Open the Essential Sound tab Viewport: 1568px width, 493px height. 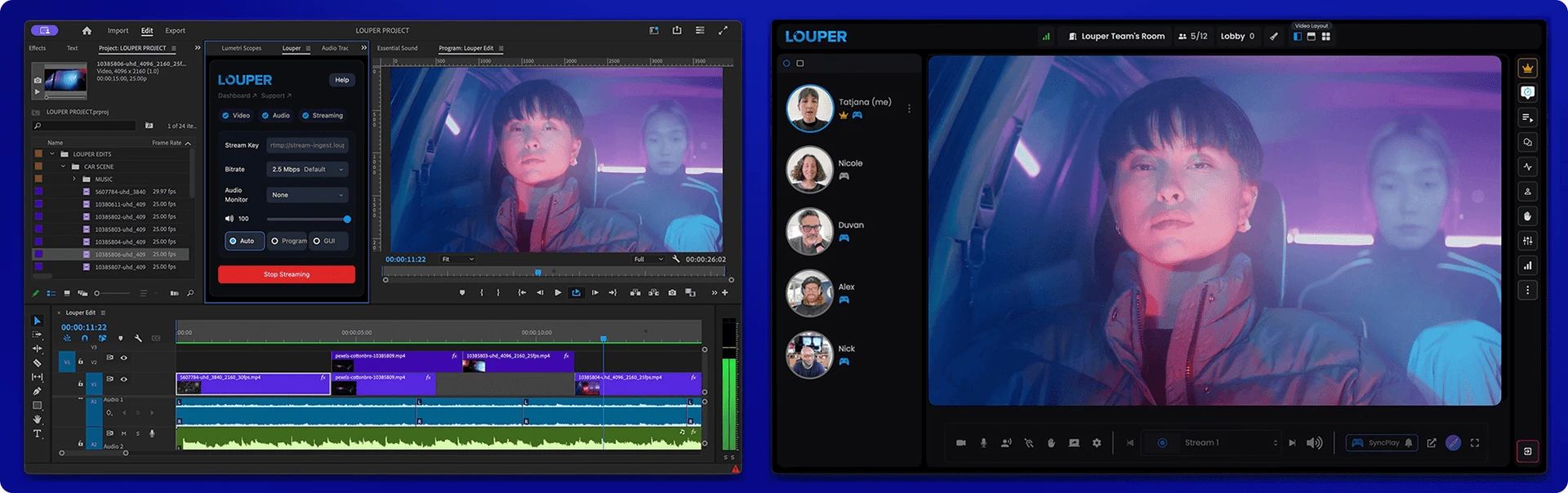click(398, 48)
